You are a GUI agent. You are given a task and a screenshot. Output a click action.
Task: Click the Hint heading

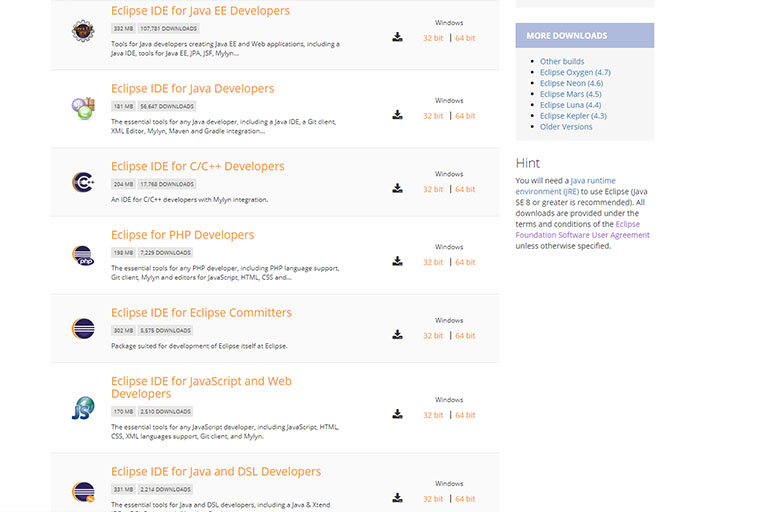528,163
